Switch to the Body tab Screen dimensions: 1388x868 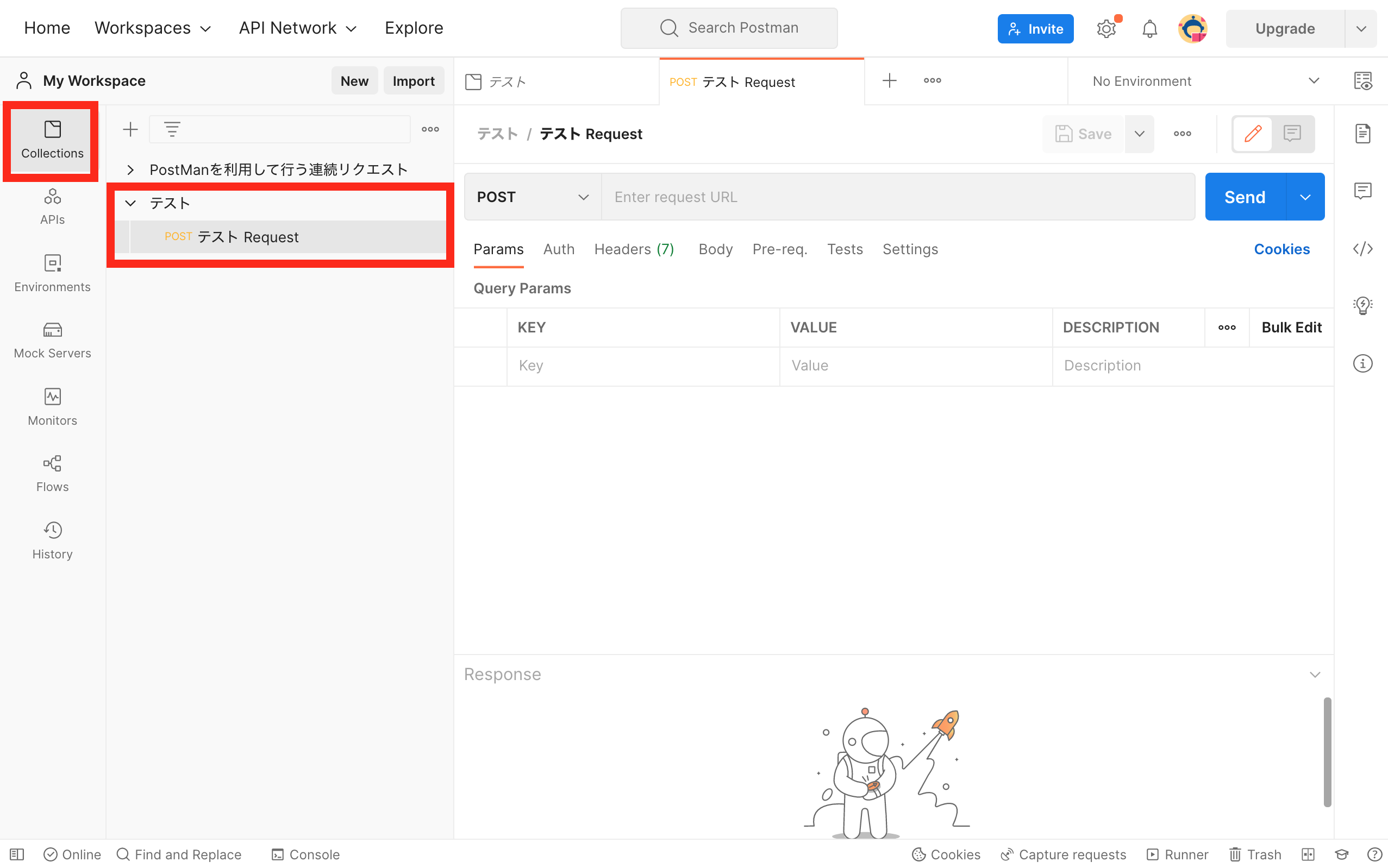(715, 249)
